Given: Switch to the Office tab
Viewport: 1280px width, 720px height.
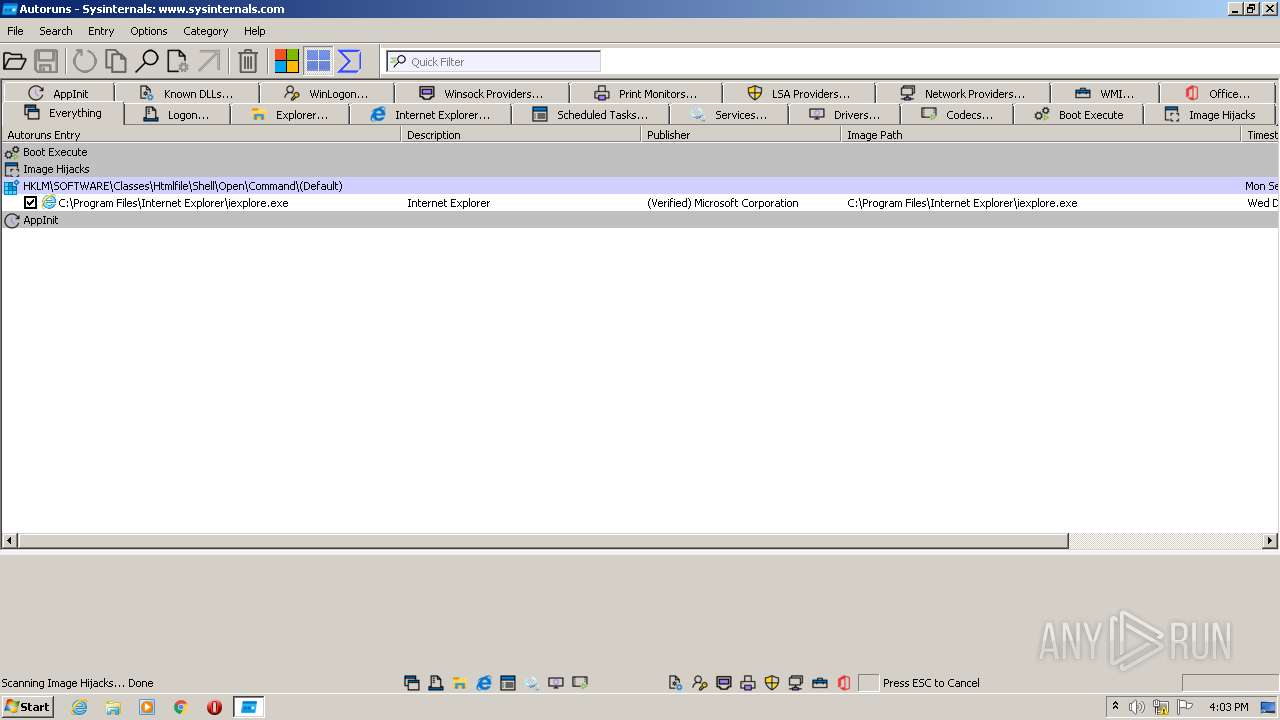Looking at the screenshot, I should (x=1218, y=93).
